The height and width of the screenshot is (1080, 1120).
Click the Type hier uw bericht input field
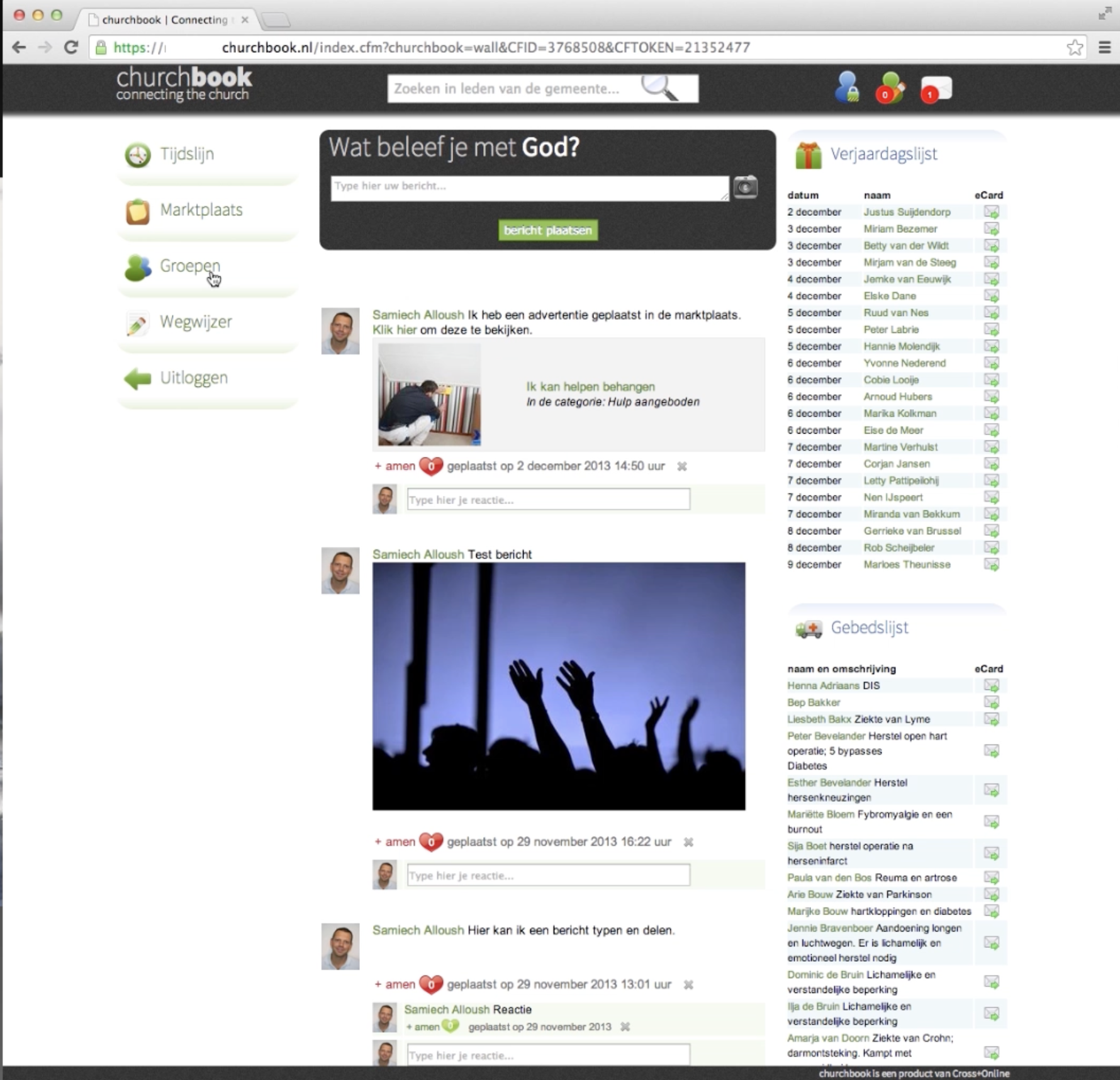point(529,187)
